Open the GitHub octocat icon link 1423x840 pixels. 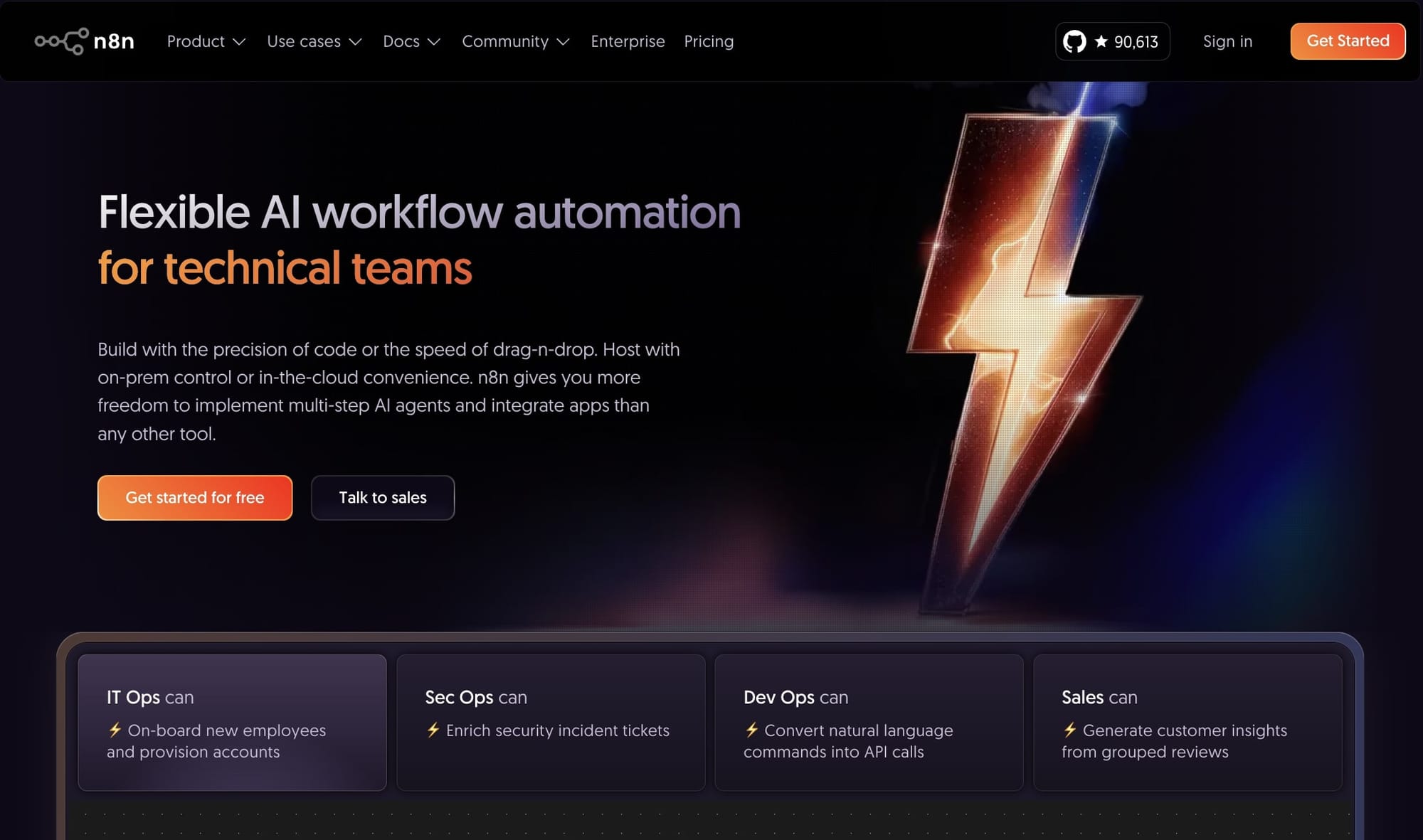[x=1074, y=41]
